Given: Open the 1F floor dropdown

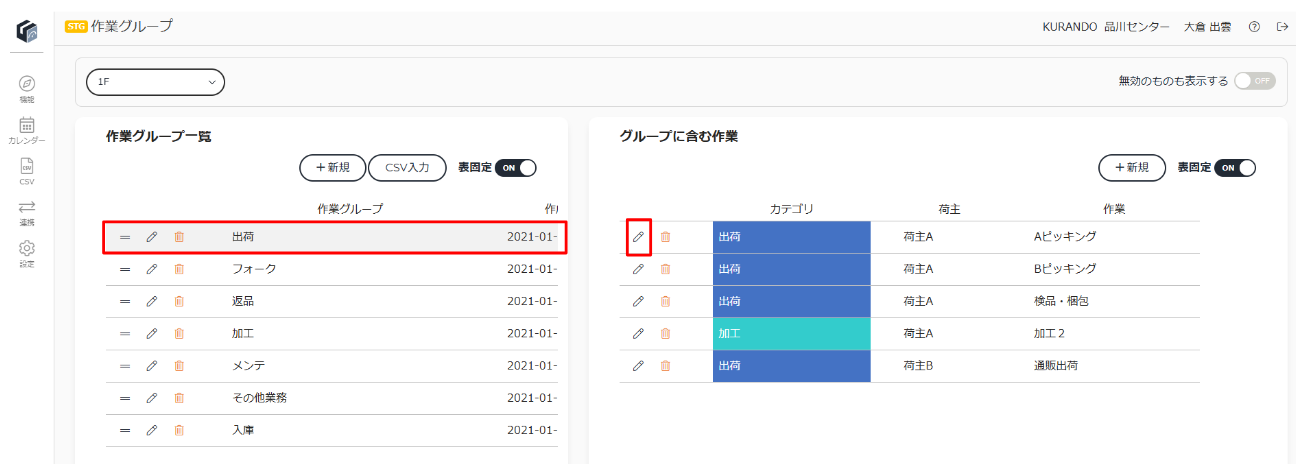Looking at the screenshot, I should [x=155, y=82].
